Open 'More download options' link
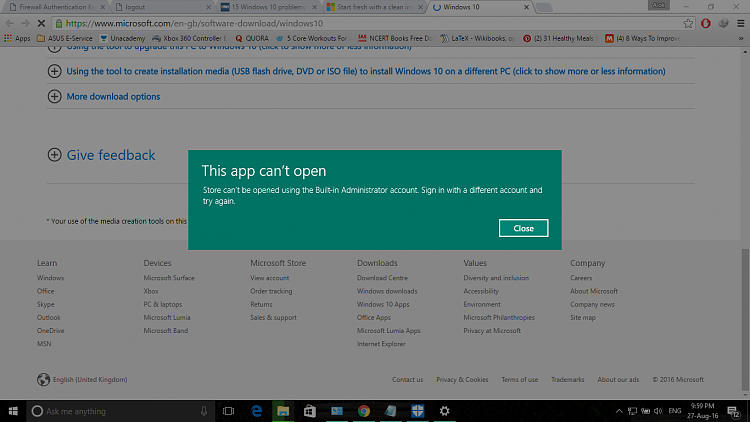The width and height of the screenshot is (750, 422). point(113,96)
